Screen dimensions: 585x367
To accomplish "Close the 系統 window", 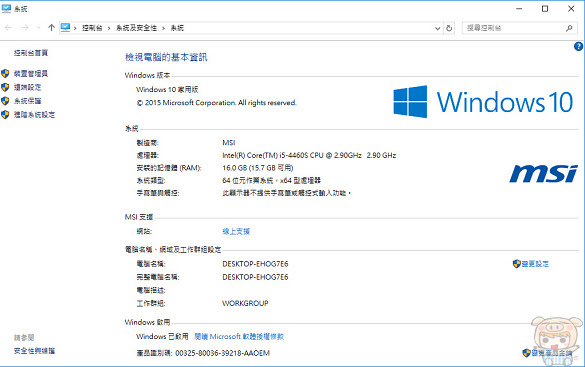I will click(x=571, y=9).
